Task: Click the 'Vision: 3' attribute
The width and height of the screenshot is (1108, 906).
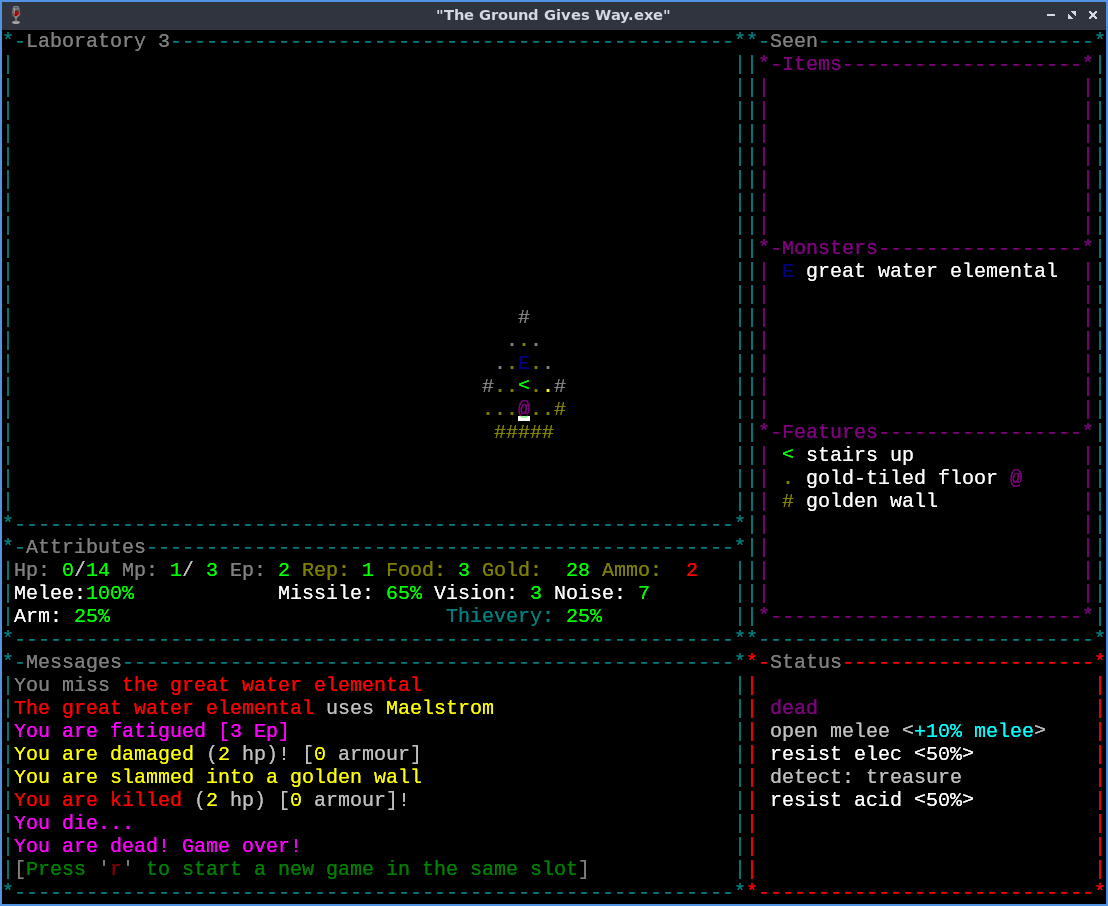Action: [x=488, y=592]
